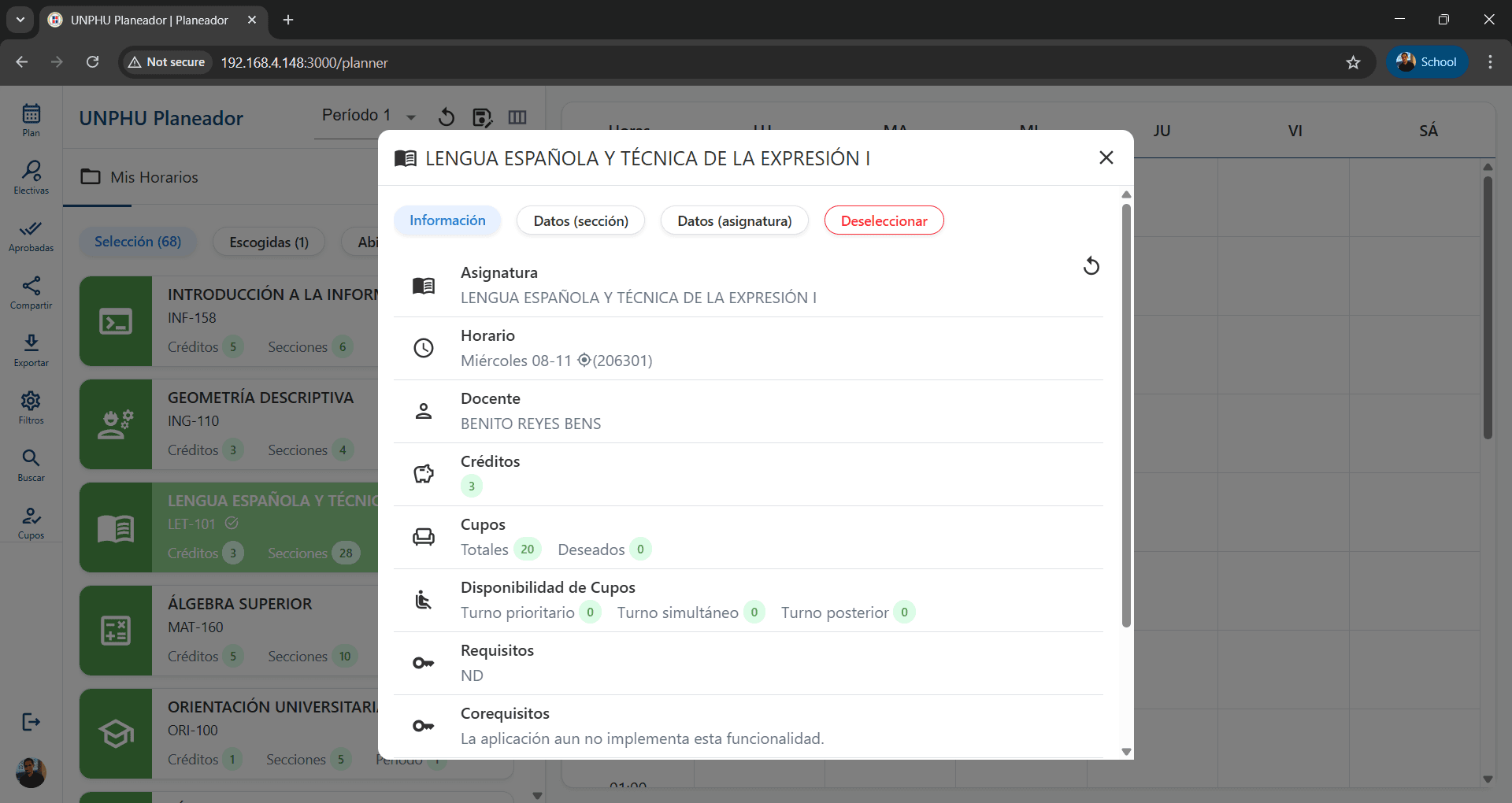Open the School browser profile button
This screenshot has height=803, width=1512.
1427,62
